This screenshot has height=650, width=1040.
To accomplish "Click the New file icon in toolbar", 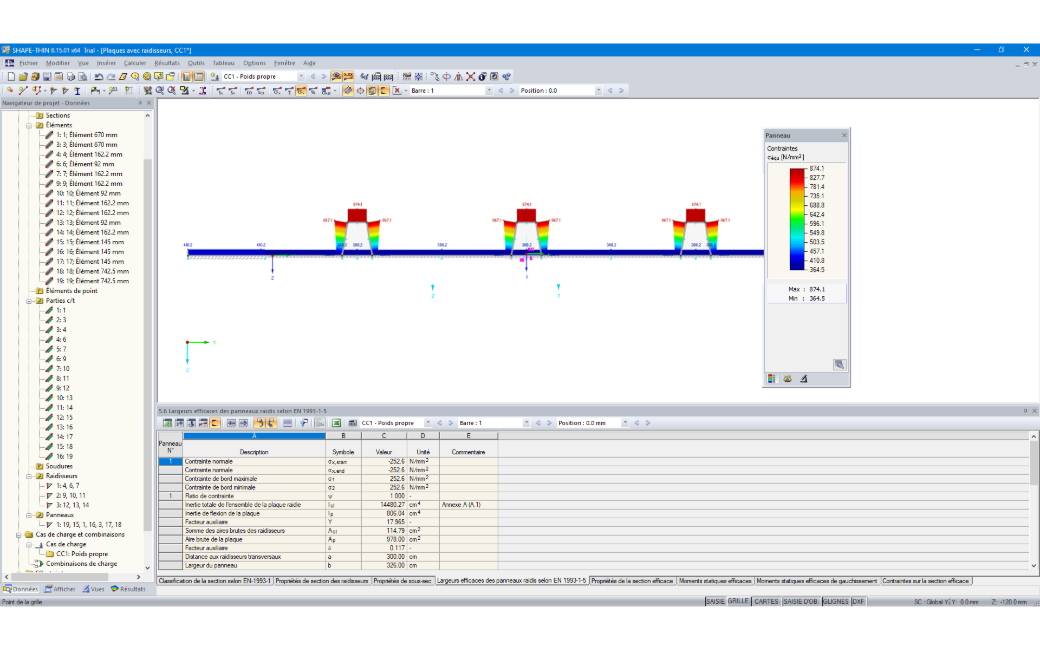I will 11,76.
